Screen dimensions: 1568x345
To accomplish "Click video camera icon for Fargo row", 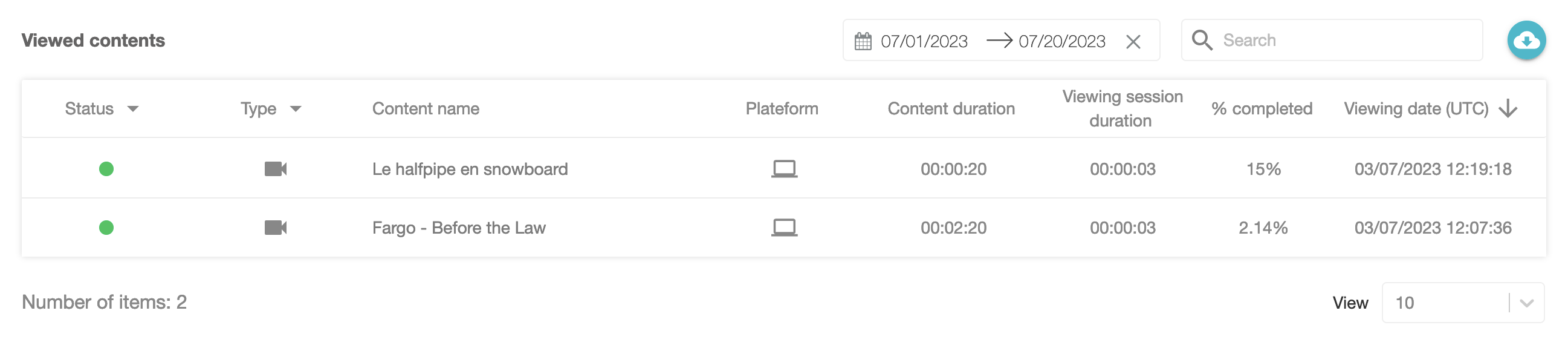I will click(276, 228).
